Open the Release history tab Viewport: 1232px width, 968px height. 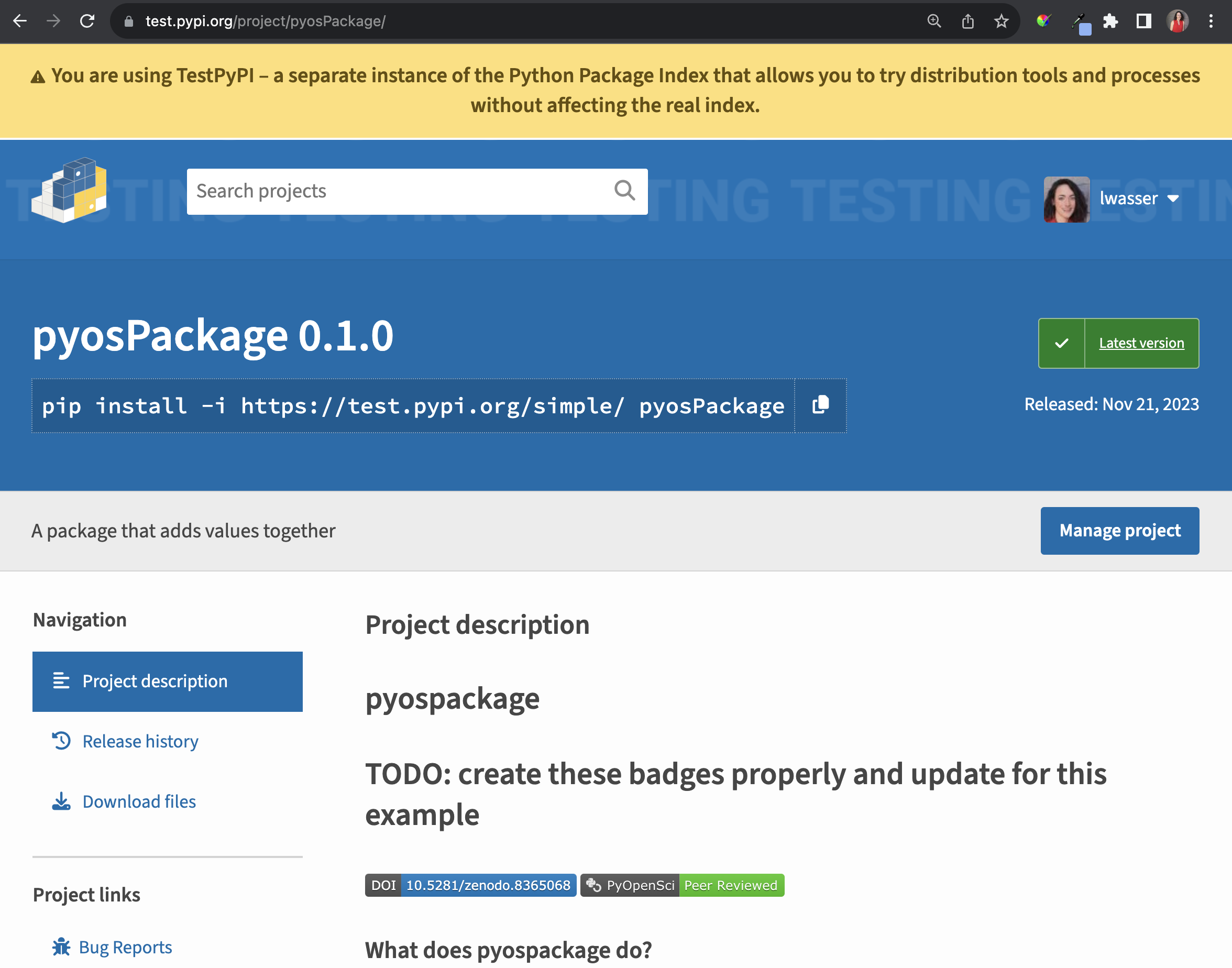coord(140,741)
